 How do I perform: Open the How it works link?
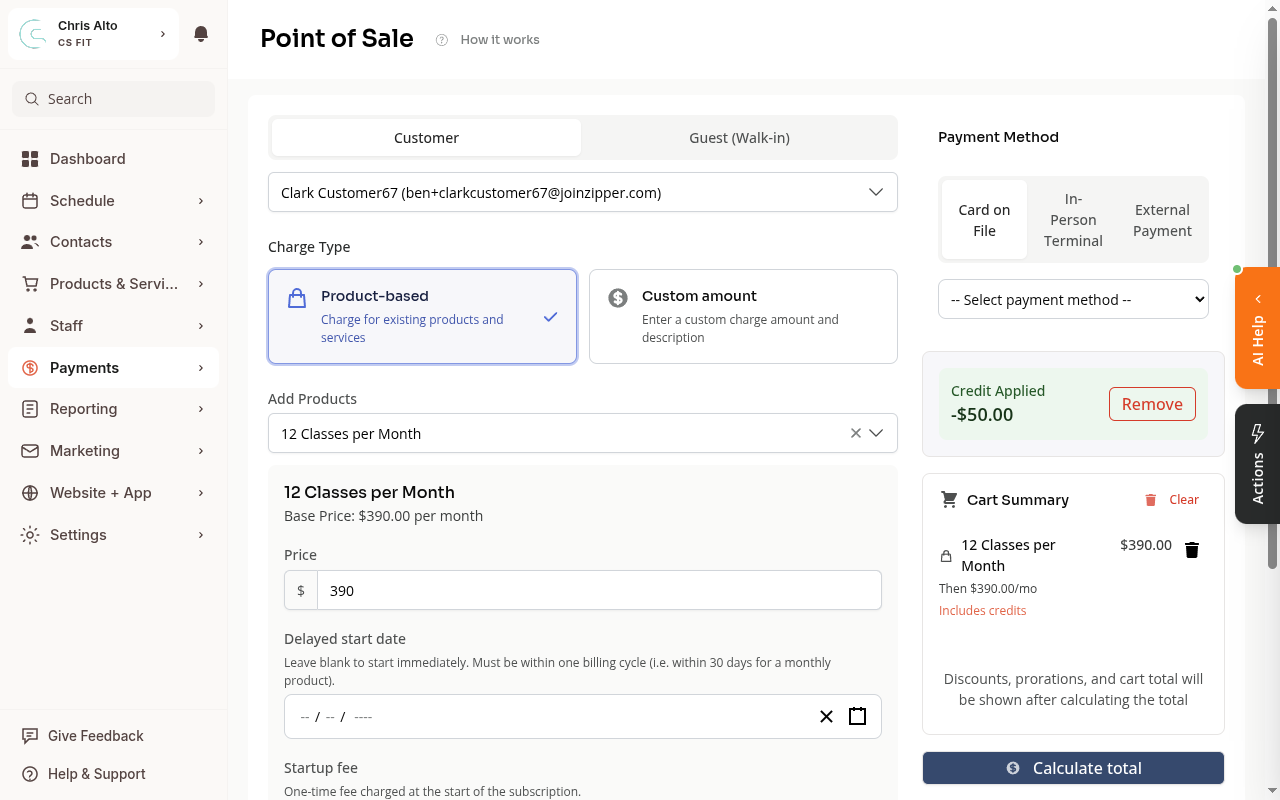tap(500, 40)
